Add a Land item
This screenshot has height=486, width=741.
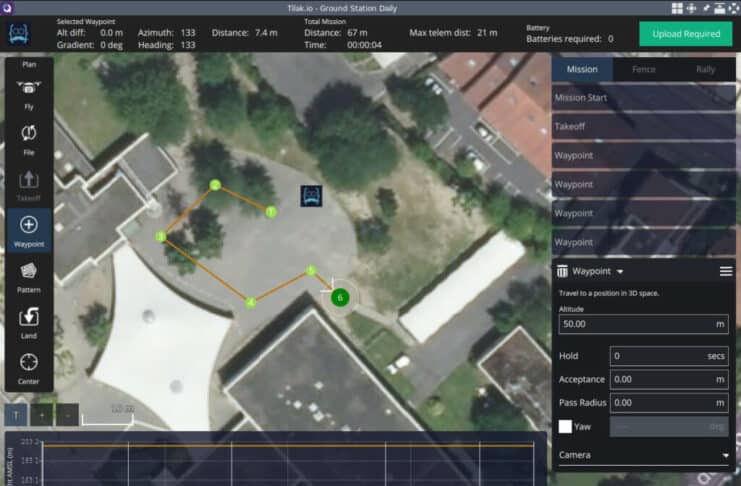[x=28, y=323]
